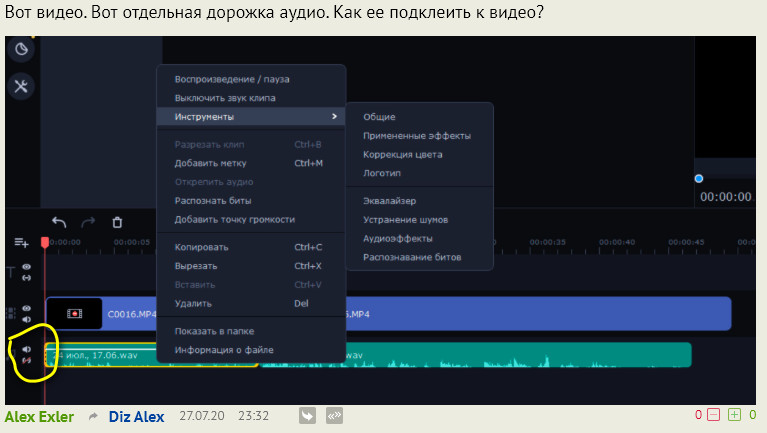Select 'Распознать биты' menu entry
This screenshot has width=767, height=433.
[x=251, y=201]
